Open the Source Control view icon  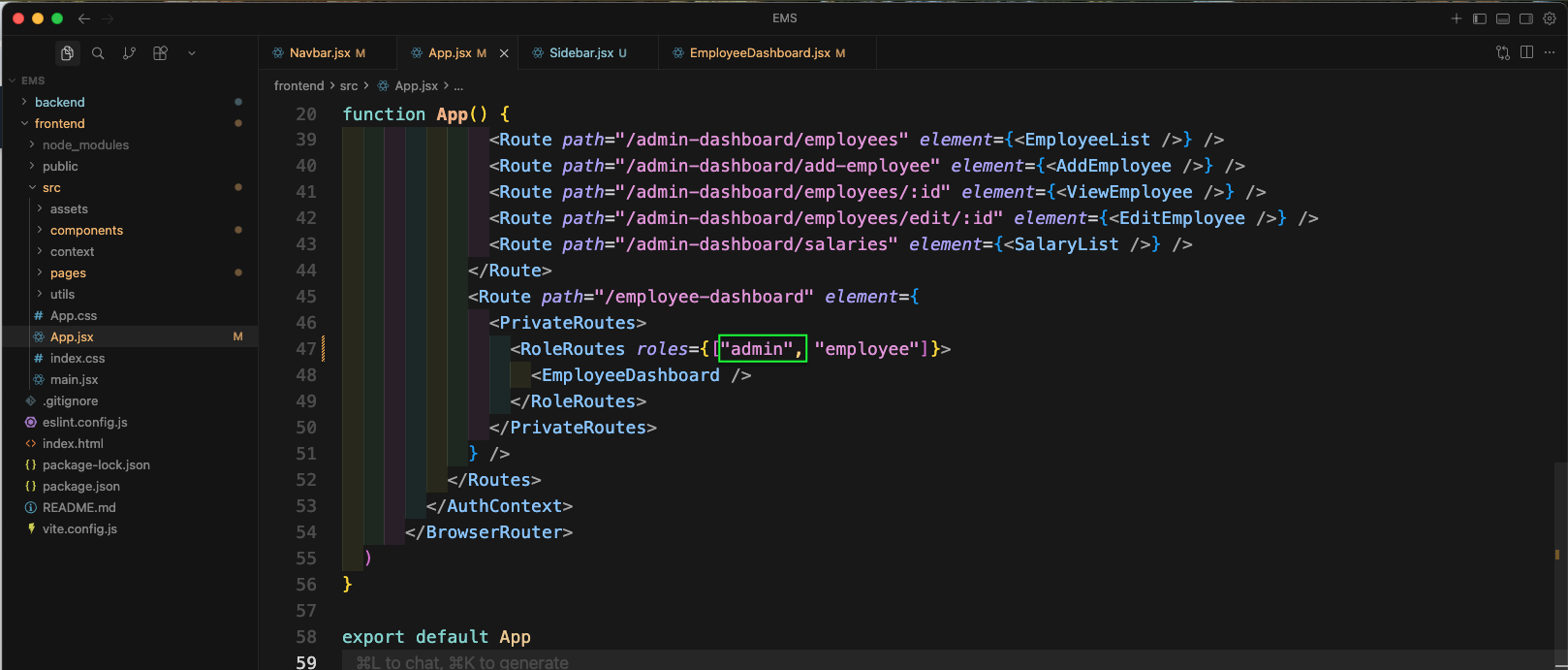pos(129,53)
